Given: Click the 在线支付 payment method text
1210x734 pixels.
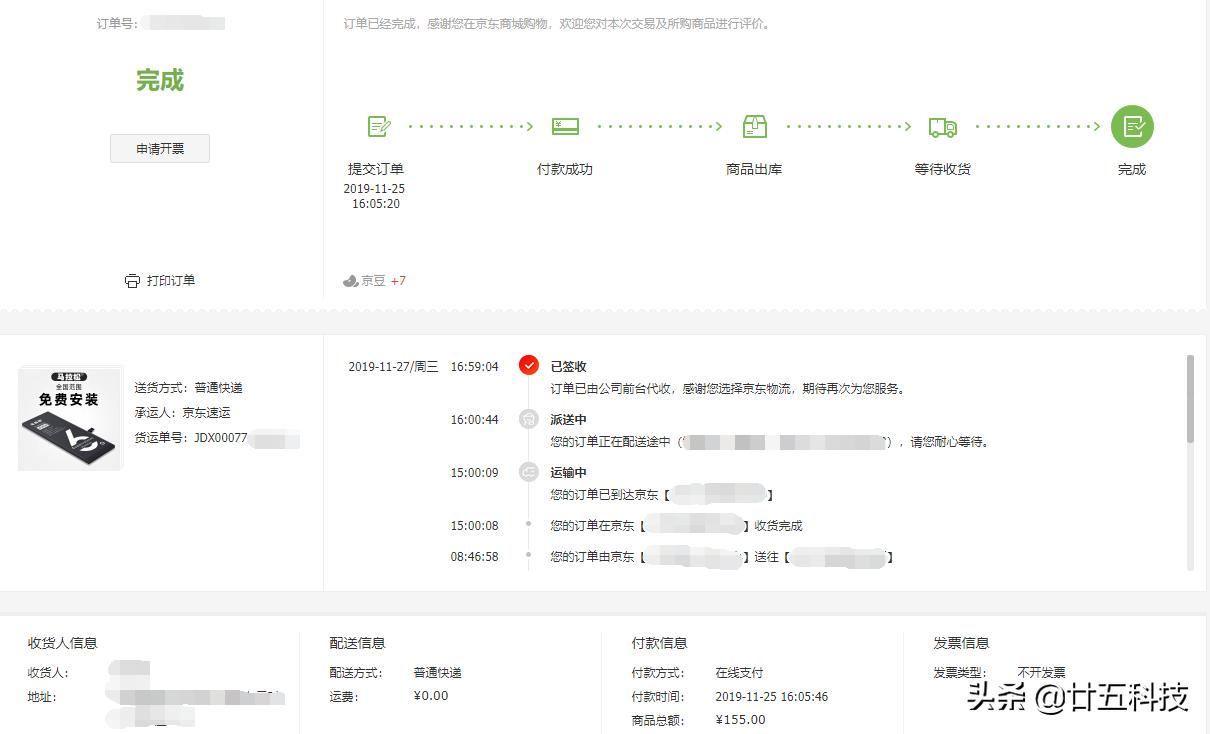Looking at the screenshot, I should coord(740,672).
